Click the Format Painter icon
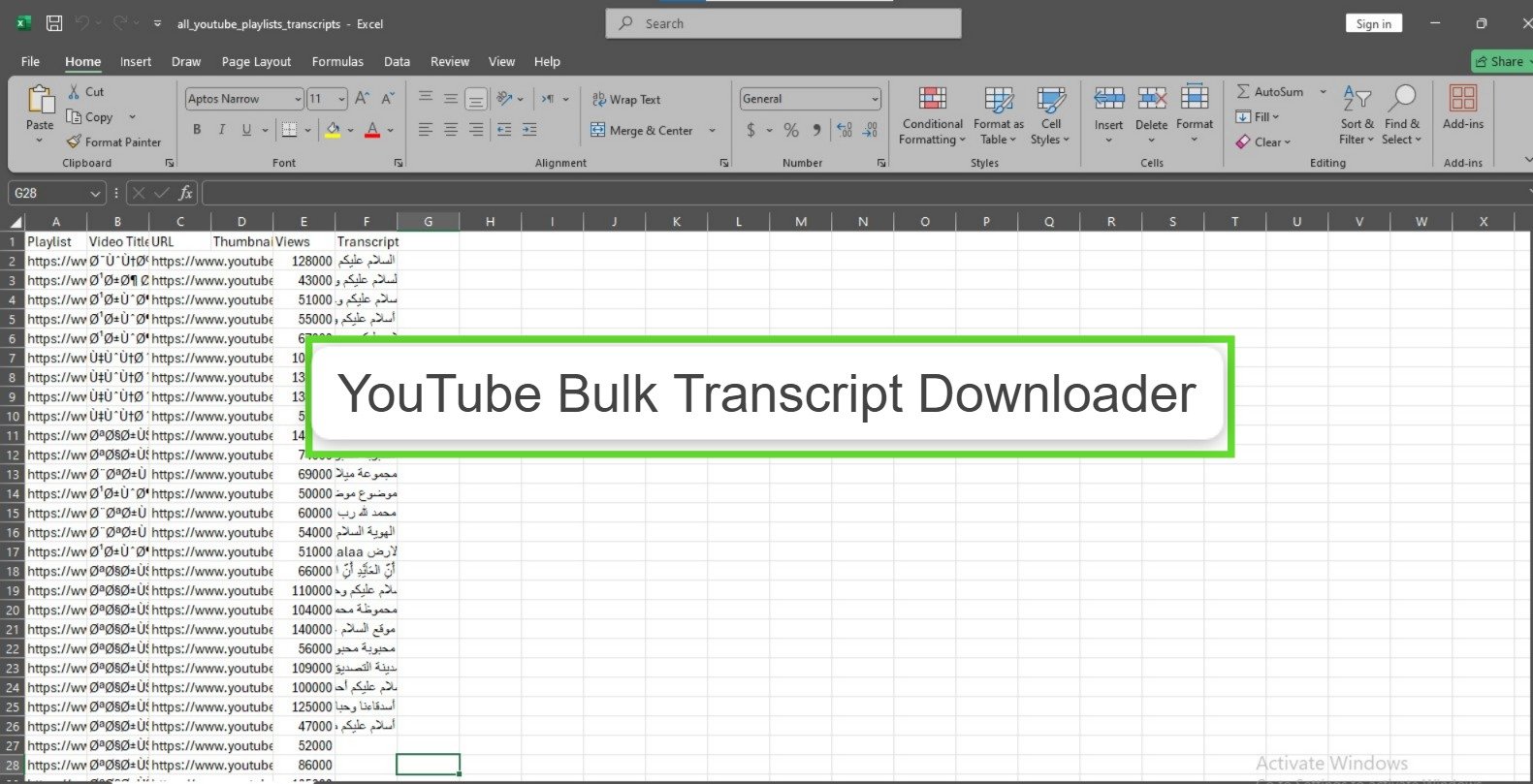Viewport: 1533px width, 784px height. tap(74, 141)
